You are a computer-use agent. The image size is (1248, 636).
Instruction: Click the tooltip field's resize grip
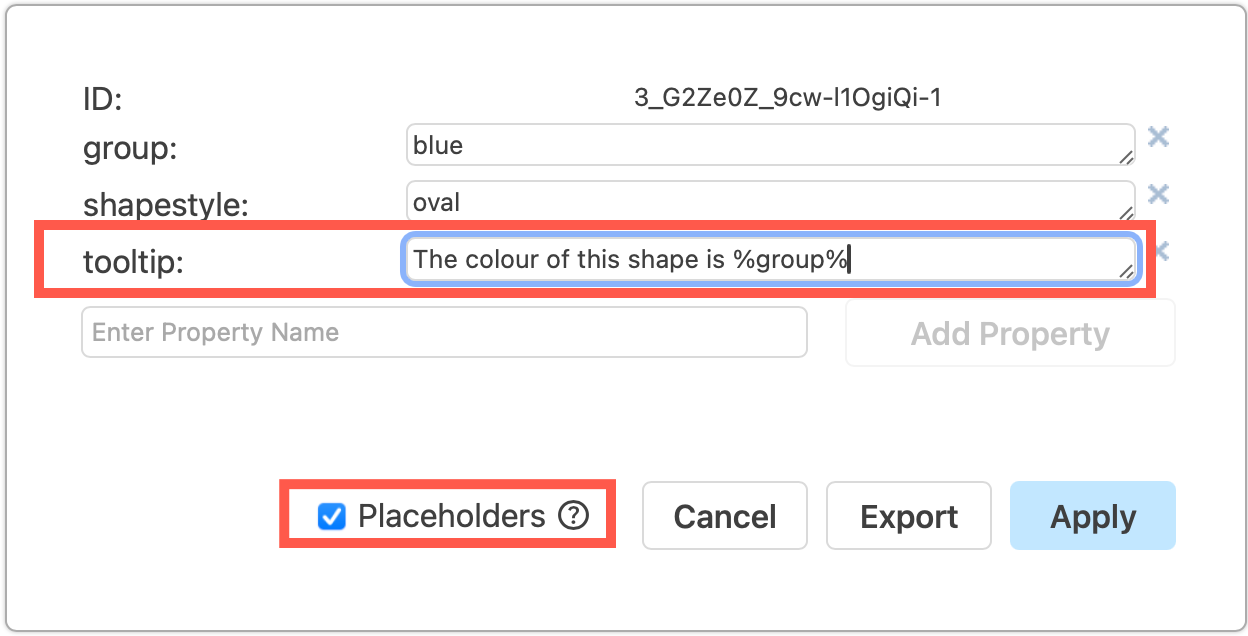tap(1128, 271)
